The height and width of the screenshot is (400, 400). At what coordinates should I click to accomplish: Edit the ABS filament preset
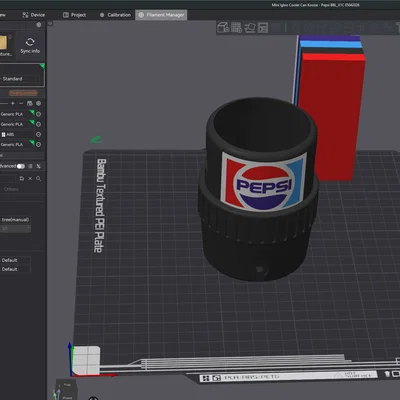39,134
